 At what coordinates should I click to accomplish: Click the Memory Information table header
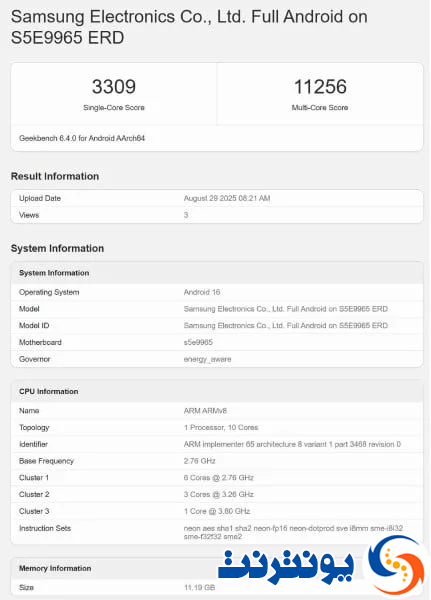click(x=115, y=568)
